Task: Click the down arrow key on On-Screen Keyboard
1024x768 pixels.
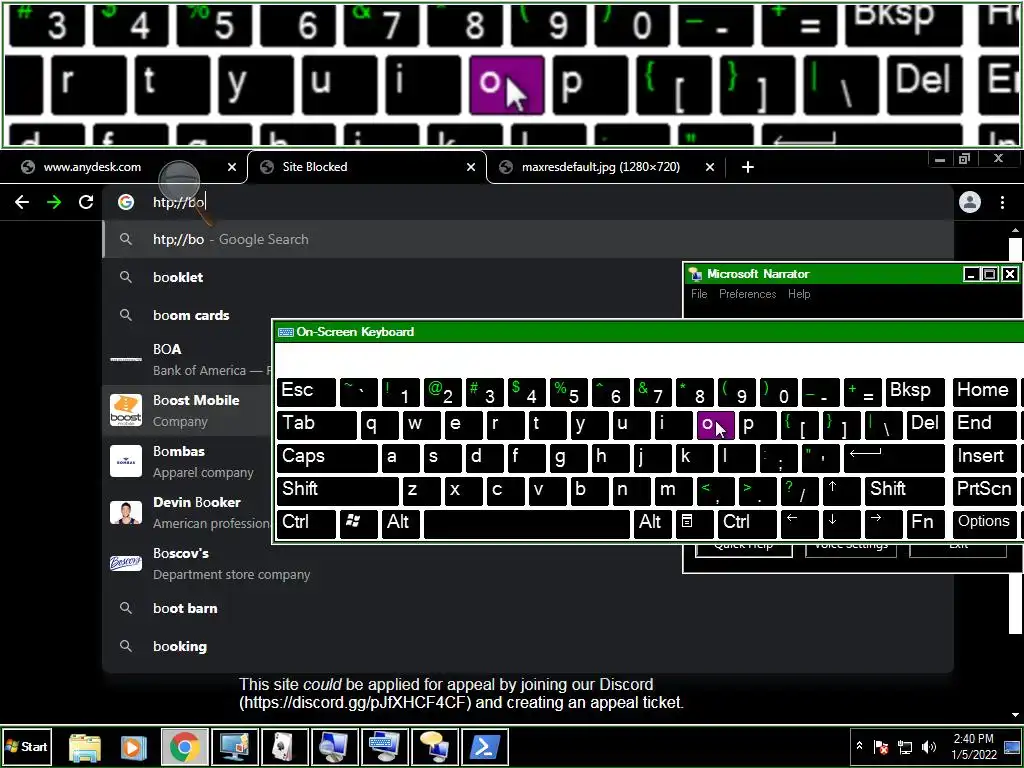Action: (x=841, y=524)
